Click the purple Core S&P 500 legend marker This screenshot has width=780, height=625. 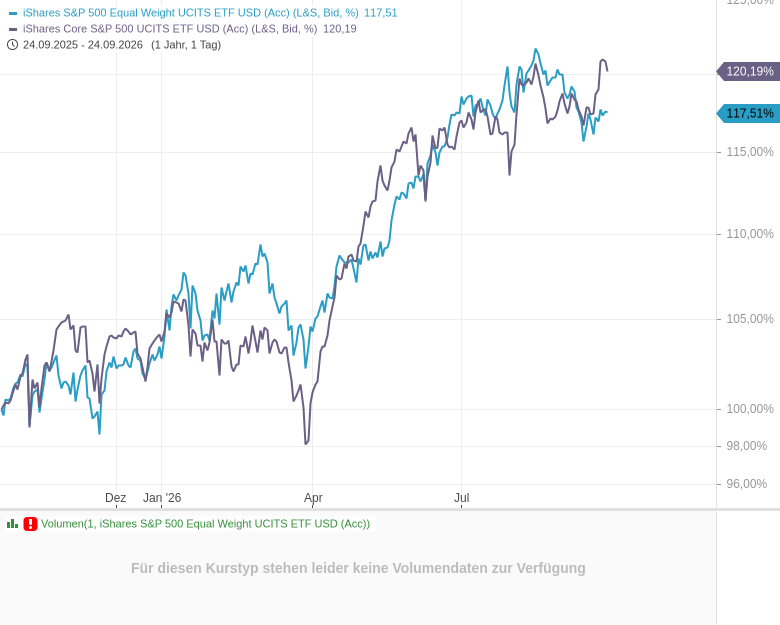point(13,29)
